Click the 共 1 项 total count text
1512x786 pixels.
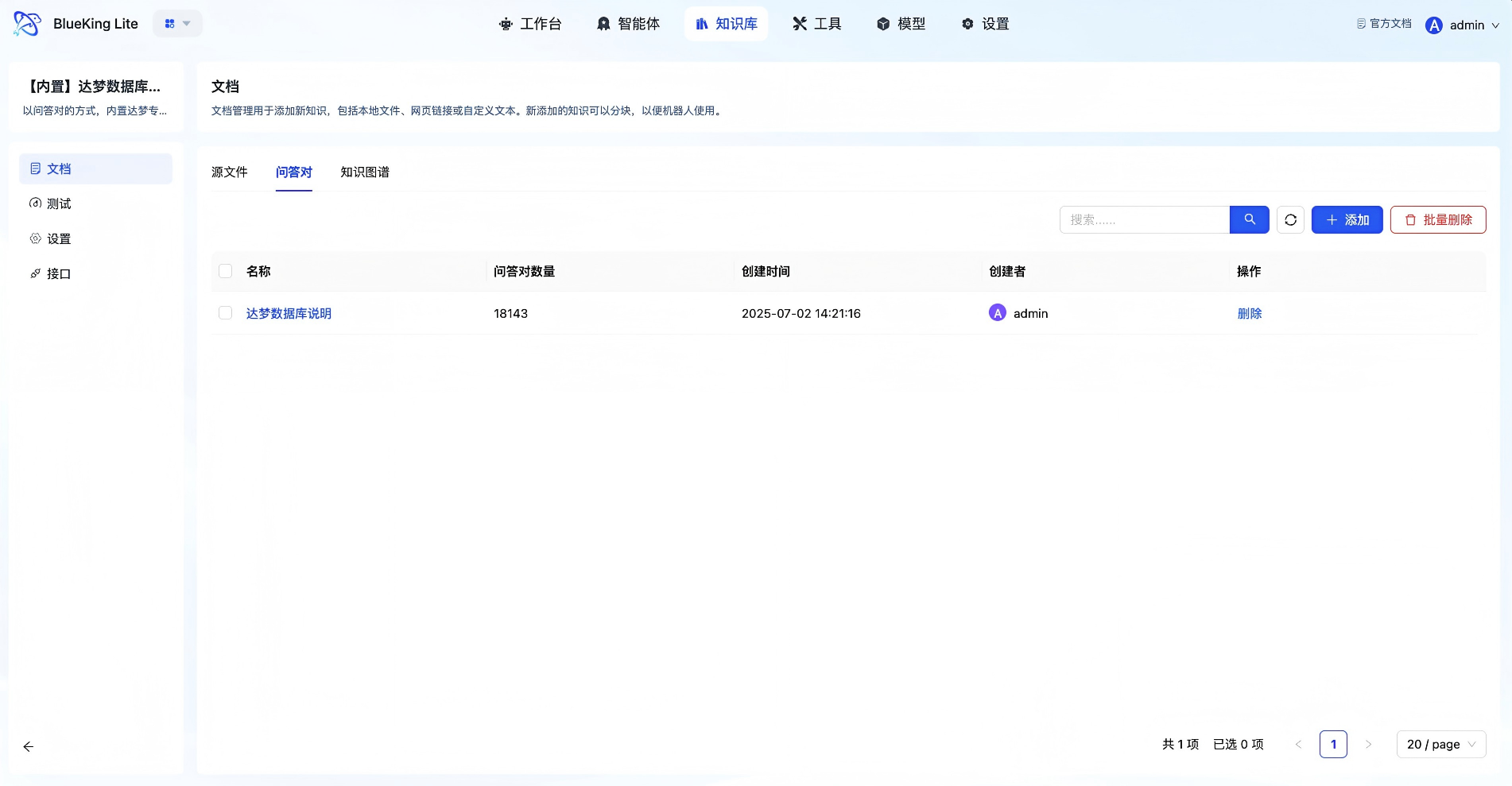click(1181, 745)
